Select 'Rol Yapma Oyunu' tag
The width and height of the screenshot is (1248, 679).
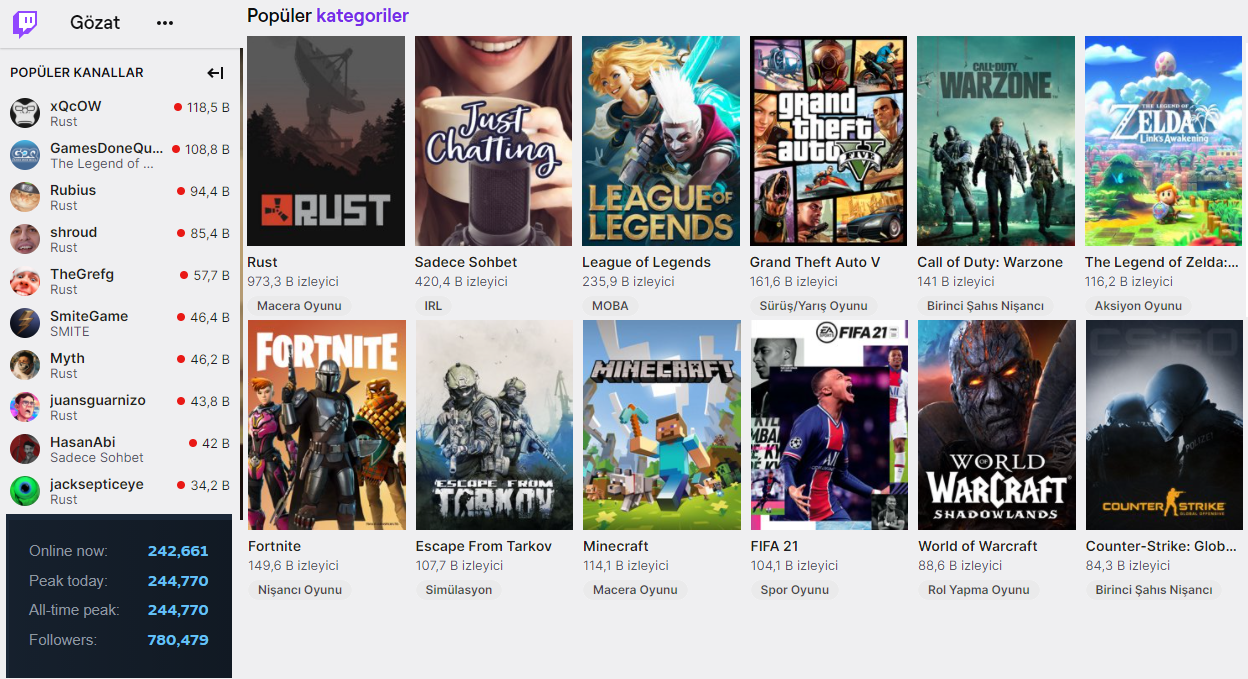tap(979, 590)
